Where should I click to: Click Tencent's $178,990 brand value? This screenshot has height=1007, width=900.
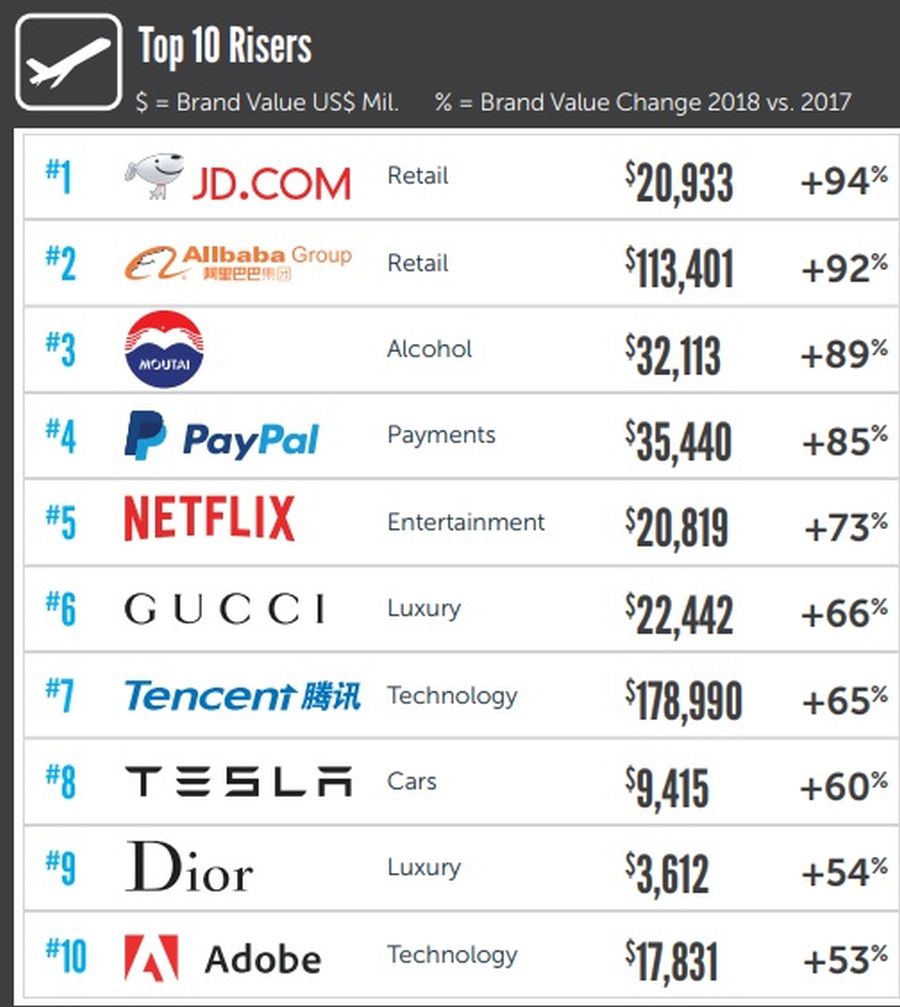(x=684, y=700)
